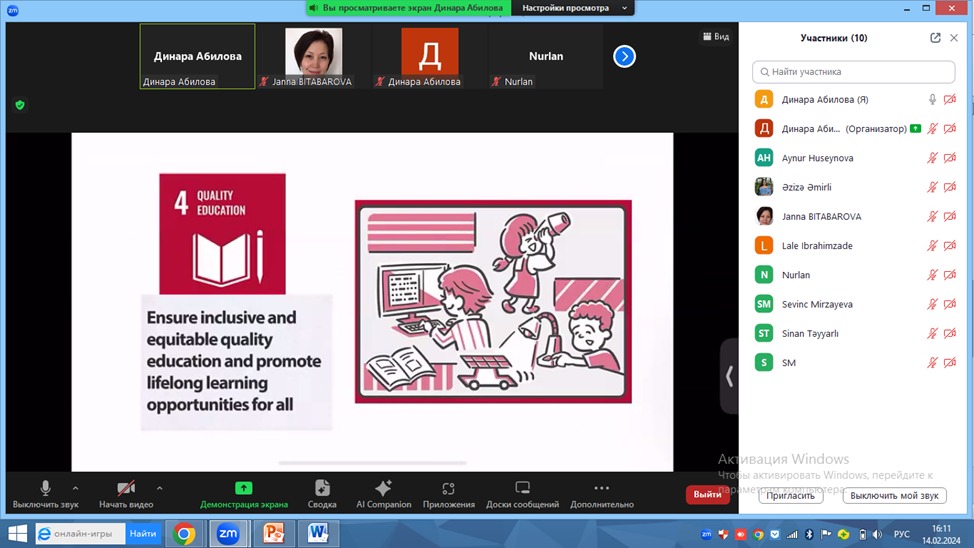Expand audio options arrow next to microphone
974x548 pixels.
click(x=75, y=488)
